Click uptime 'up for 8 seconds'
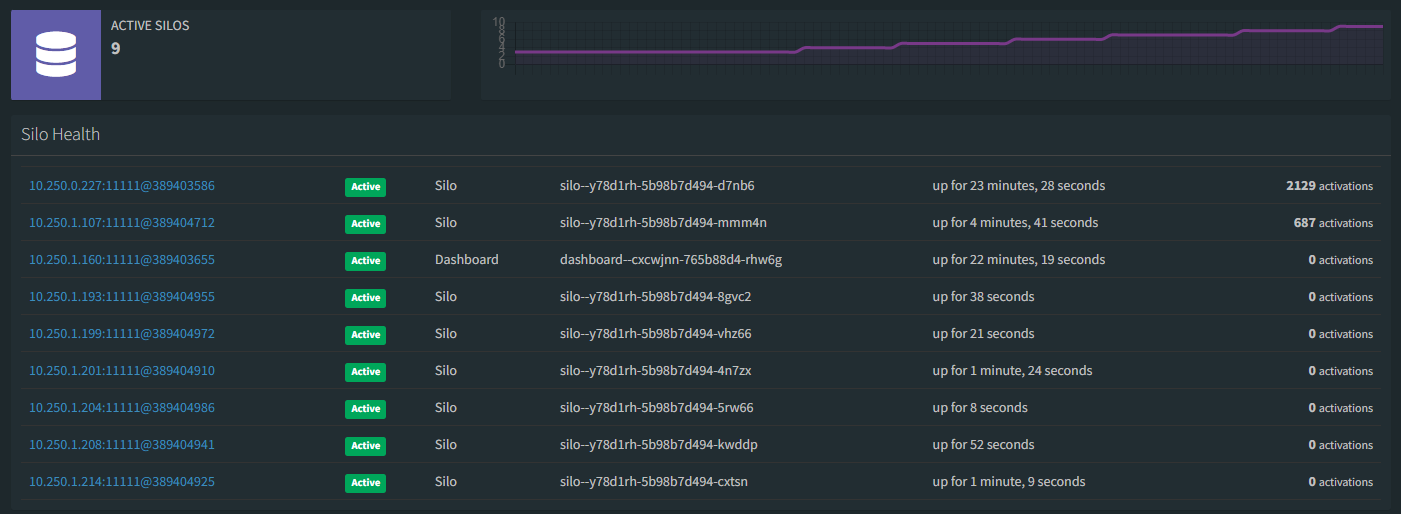Viewport: 1401px width, 514px height. (980, 408)
